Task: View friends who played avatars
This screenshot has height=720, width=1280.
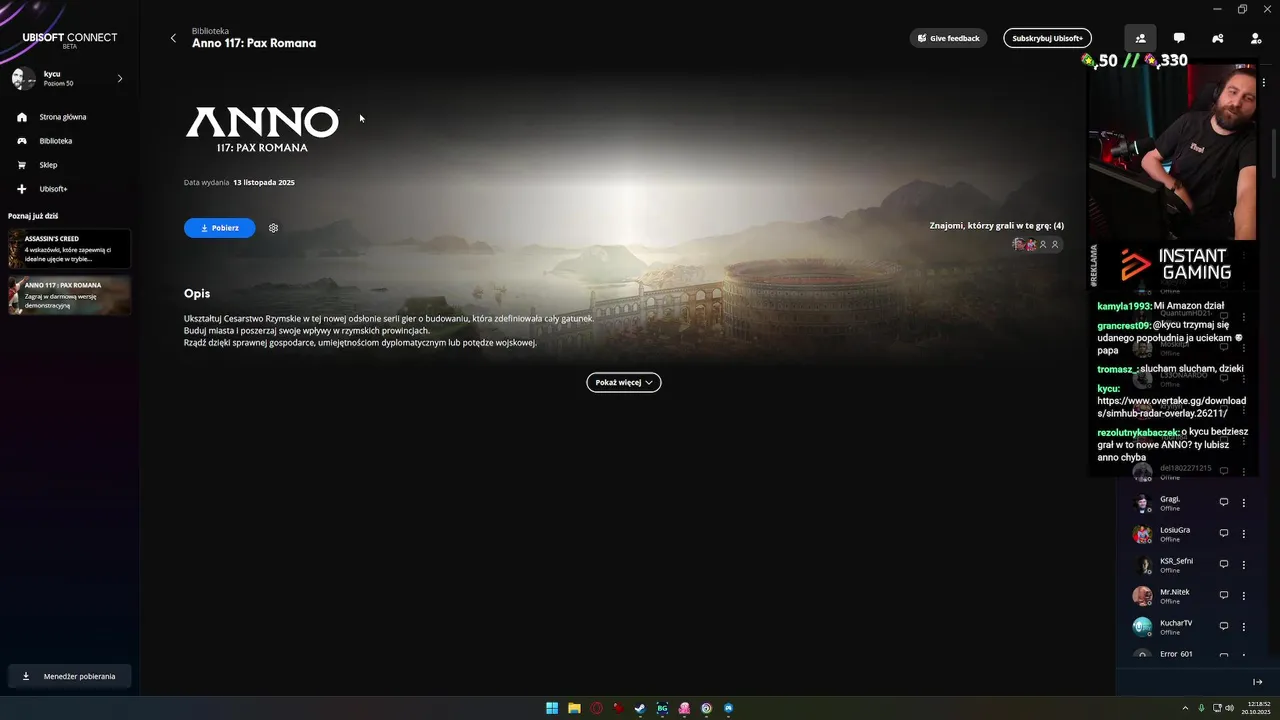Action: click(x=1036, y=244)
